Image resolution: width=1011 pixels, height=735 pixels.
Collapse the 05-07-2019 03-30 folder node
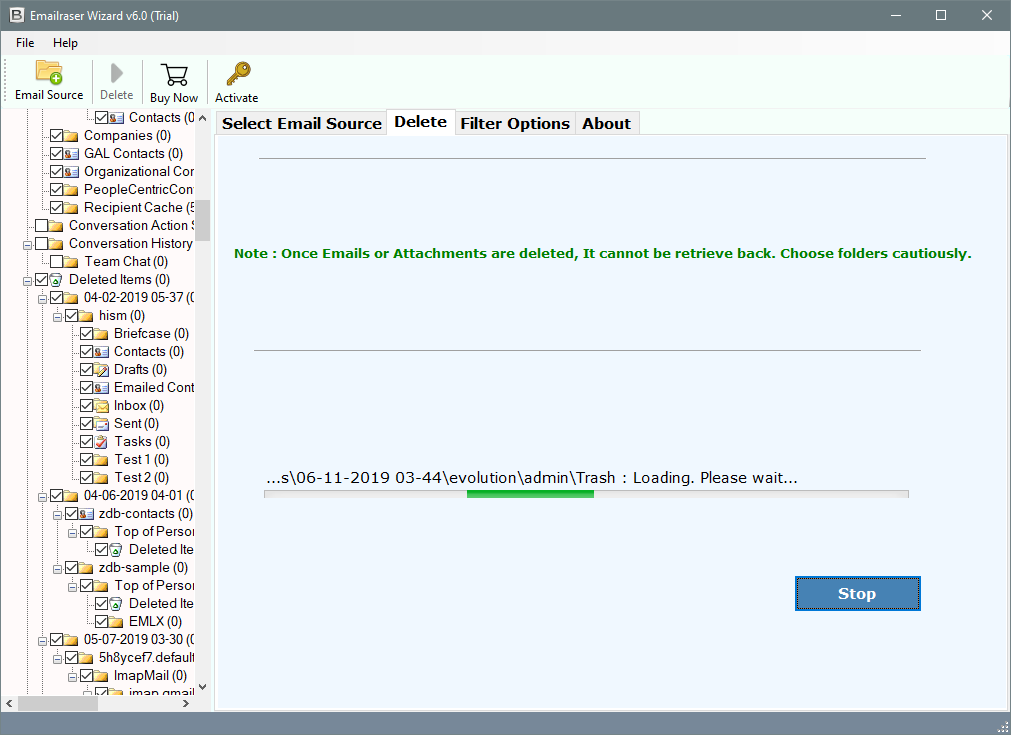coord(42,642)
